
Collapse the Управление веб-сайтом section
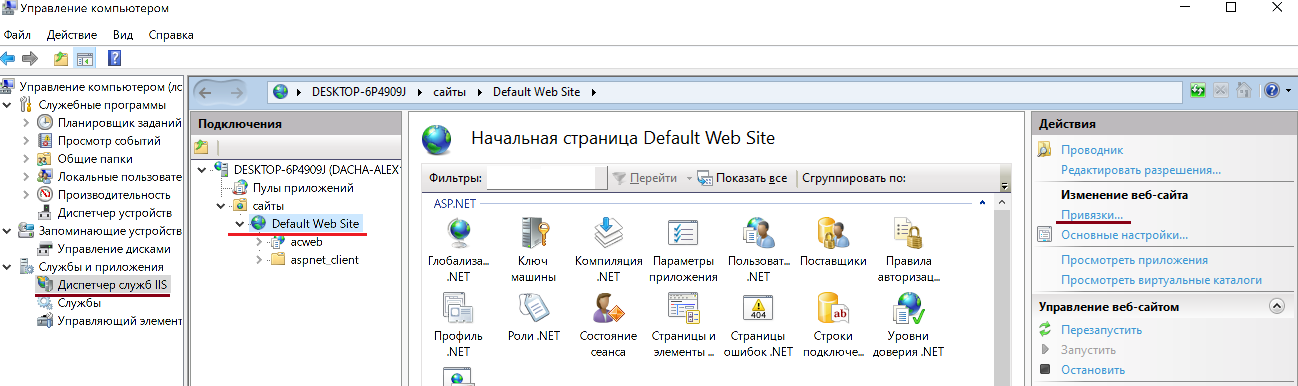[x=1276, y=306]
